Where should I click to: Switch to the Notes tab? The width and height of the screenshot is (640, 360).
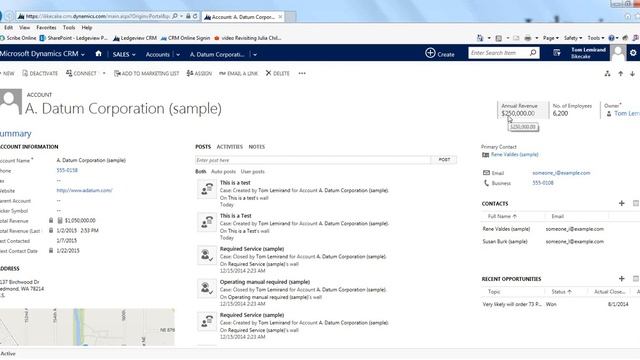click(x=257, y=147)
